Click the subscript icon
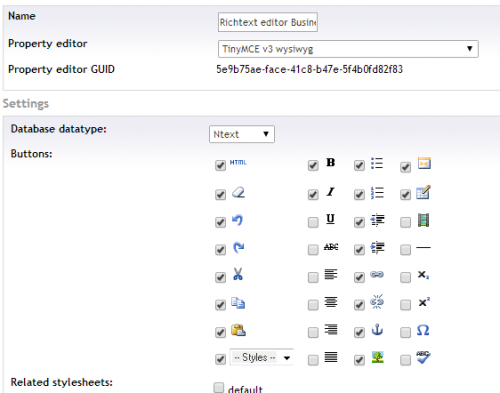500x393 pixels. [423, 275]
